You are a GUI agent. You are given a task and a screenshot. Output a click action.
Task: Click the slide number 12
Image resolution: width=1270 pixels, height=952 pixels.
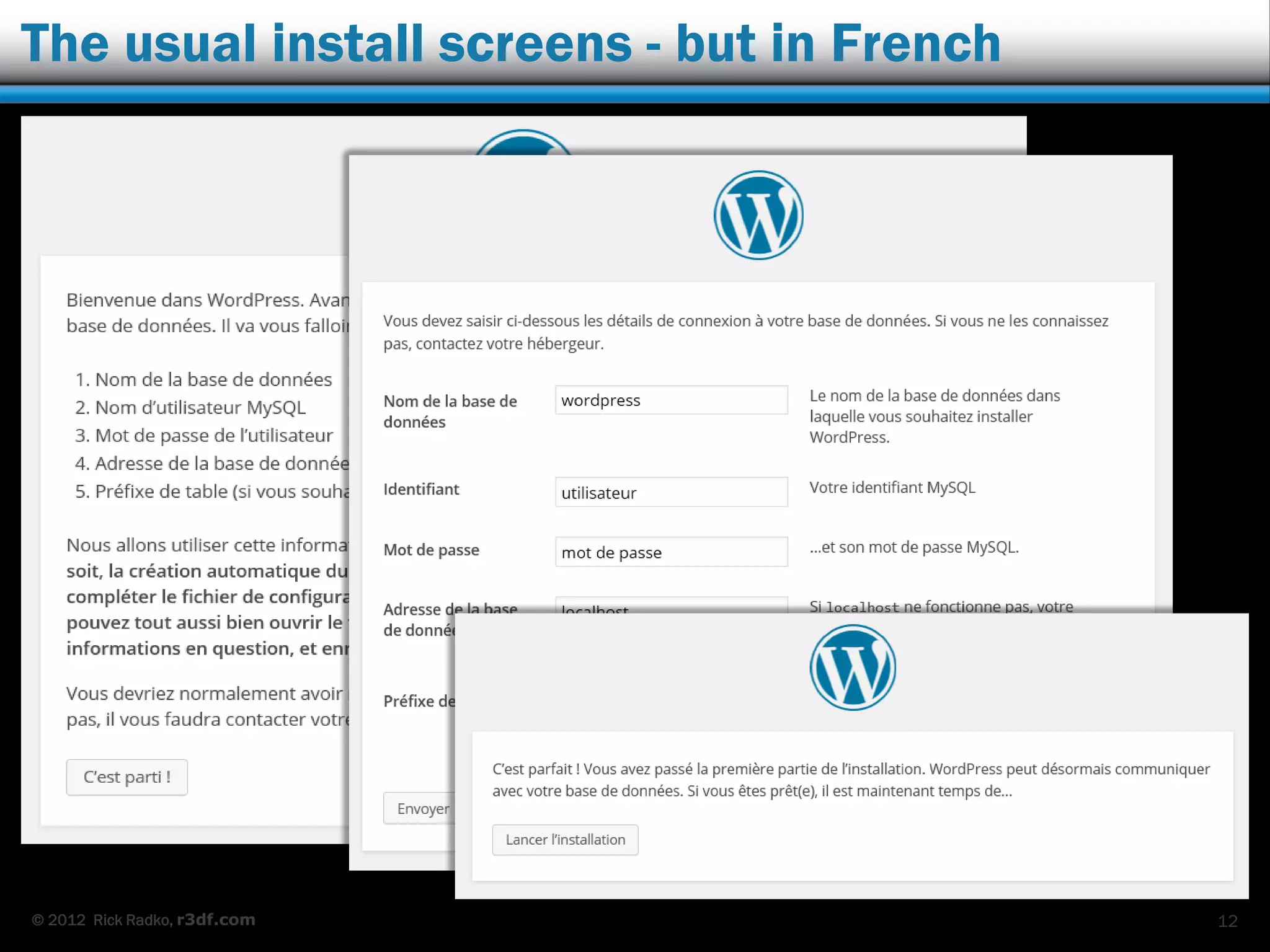(1227, 921)
